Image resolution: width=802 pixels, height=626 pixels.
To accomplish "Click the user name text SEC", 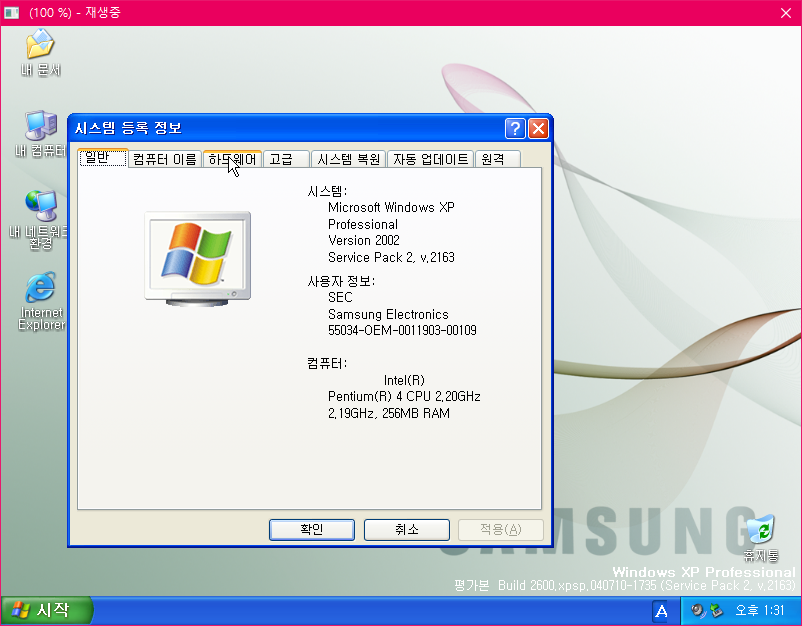I will click(340, 297).
